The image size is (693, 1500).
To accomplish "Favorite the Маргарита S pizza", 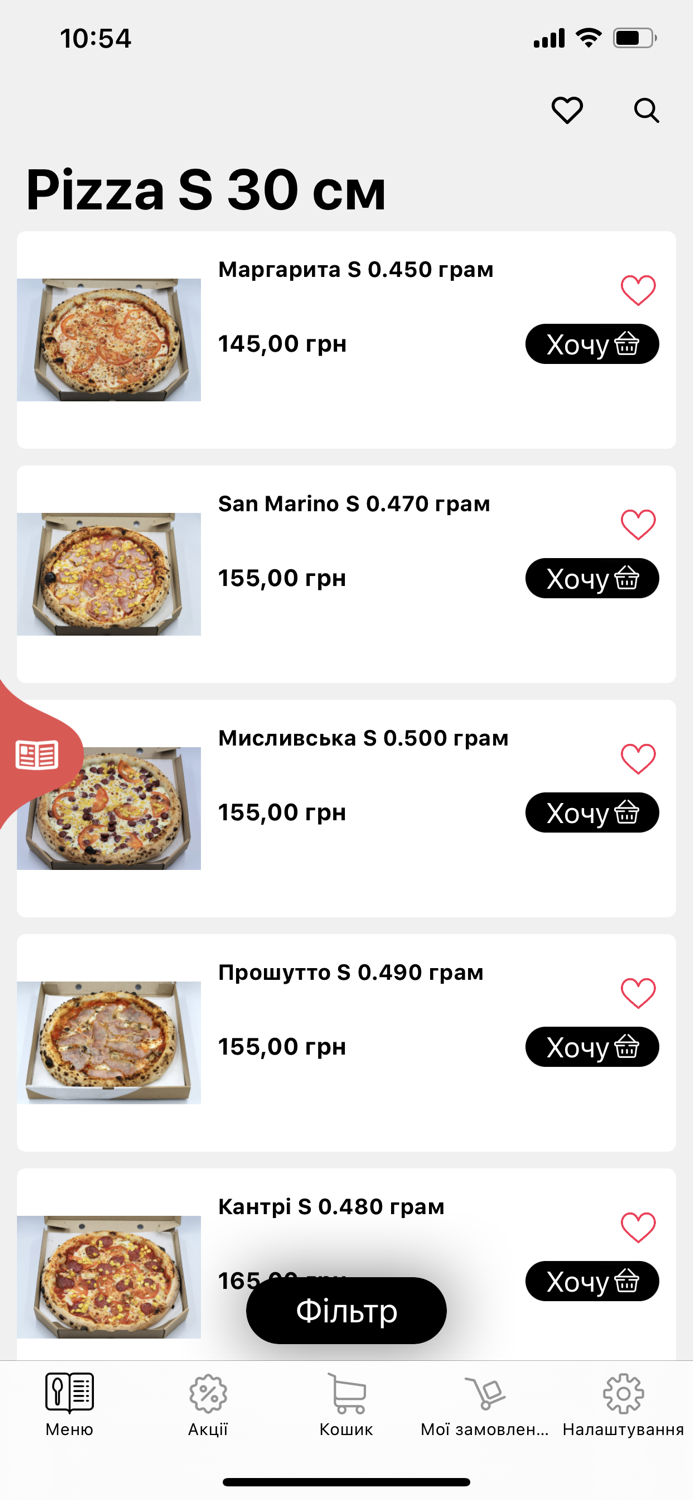I will coord(638,290).
